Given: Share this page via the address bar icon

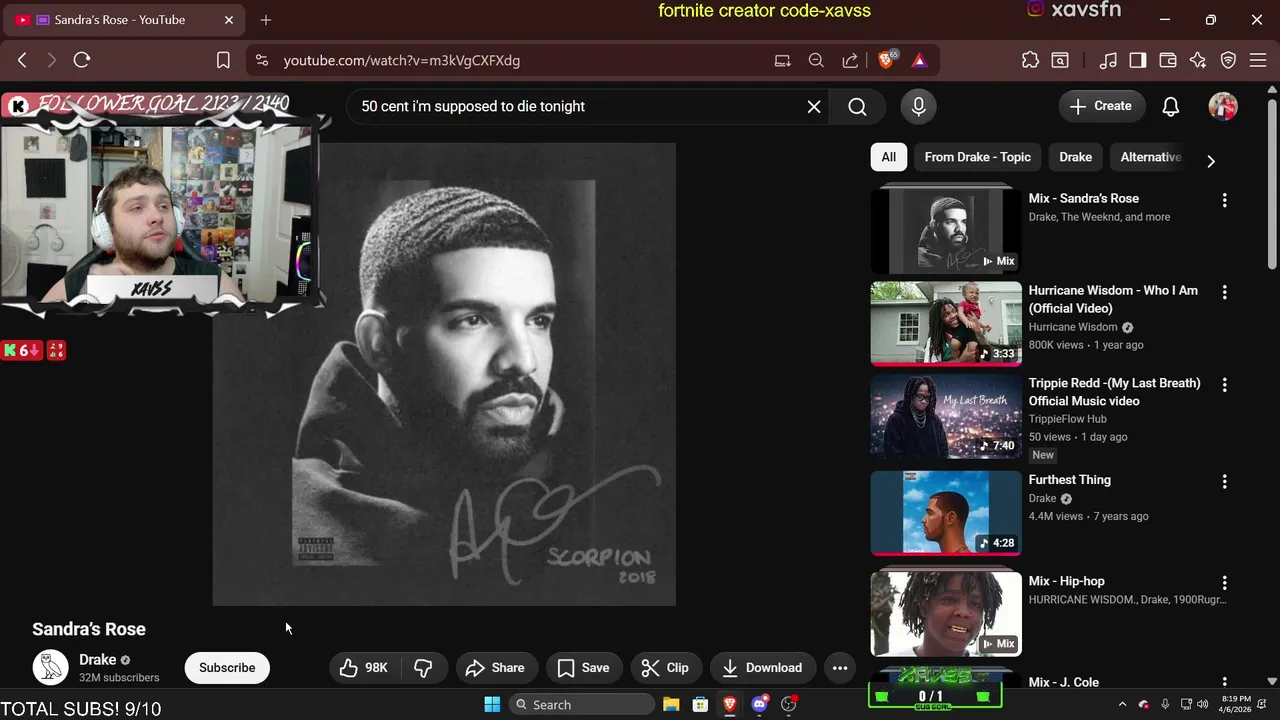Looking at the screenshot, I should (x=850, y=60).
